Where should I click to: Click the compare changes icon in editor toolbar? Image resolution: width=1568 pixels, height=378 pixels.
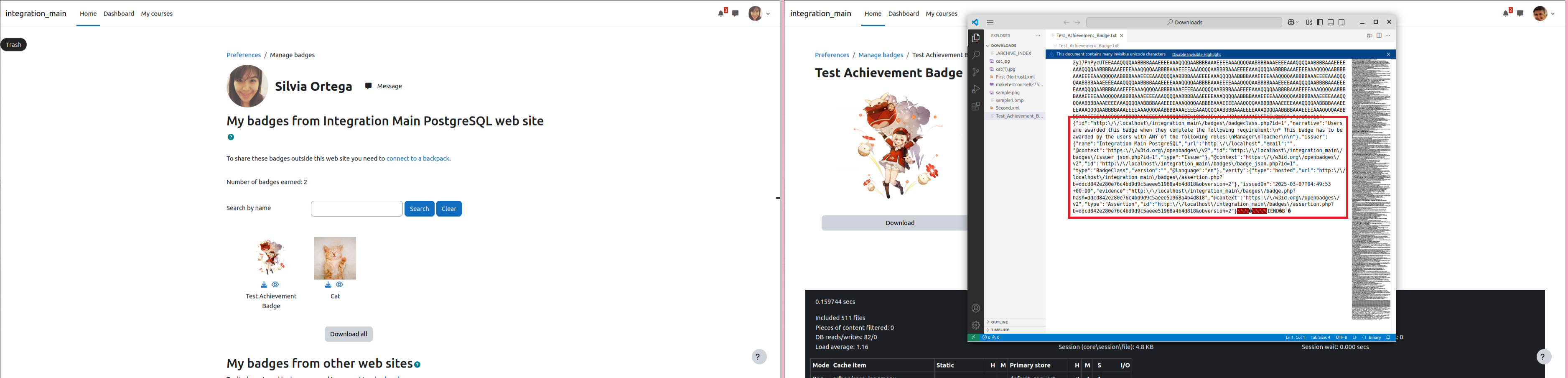[x=1369, y=36]
